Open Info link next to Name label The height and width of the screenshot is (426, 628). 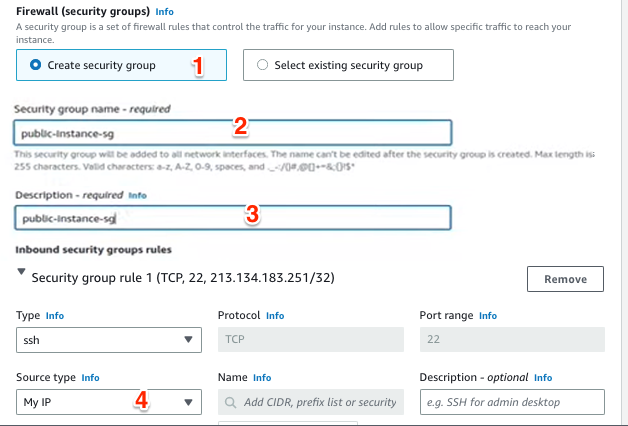click(x=262, y=378)
